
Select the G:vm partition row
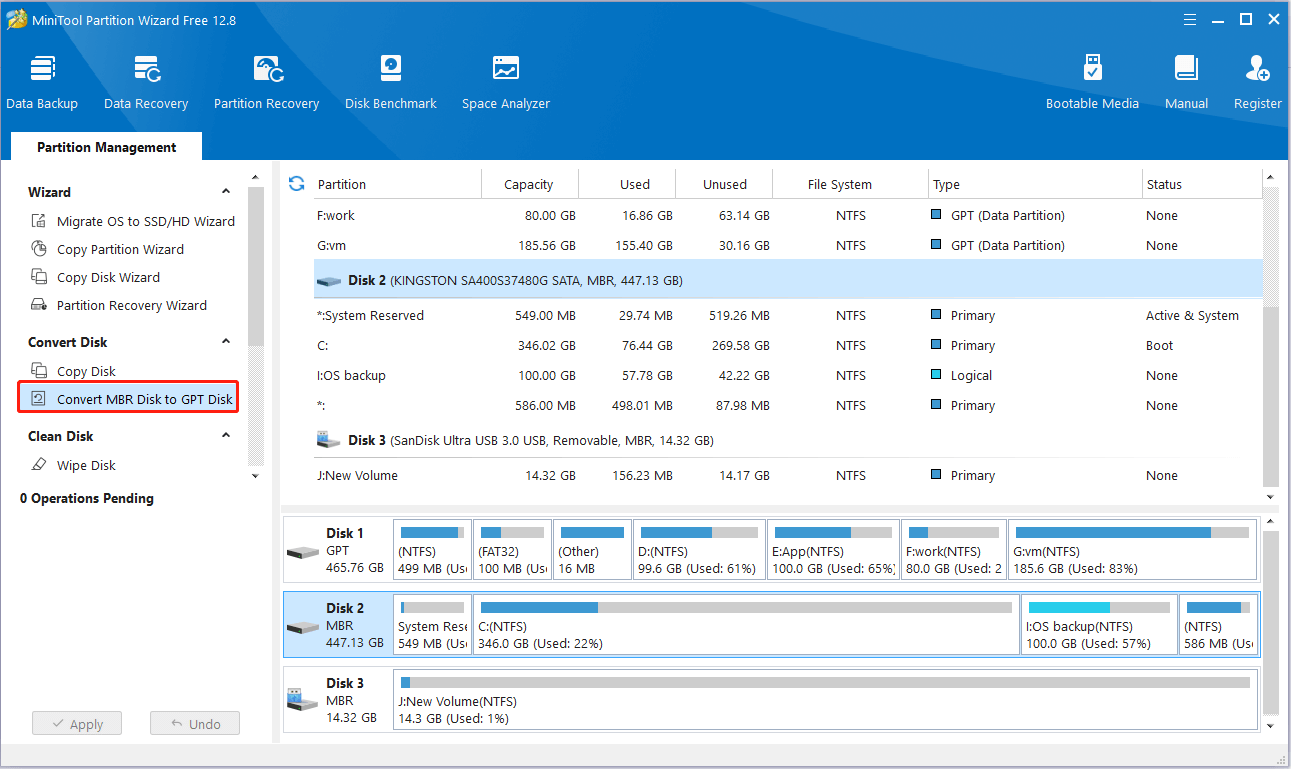coord(788,245)
